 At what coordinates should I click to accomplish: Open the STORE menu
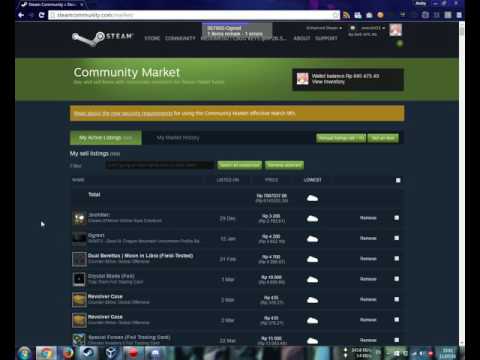[152, 38]
